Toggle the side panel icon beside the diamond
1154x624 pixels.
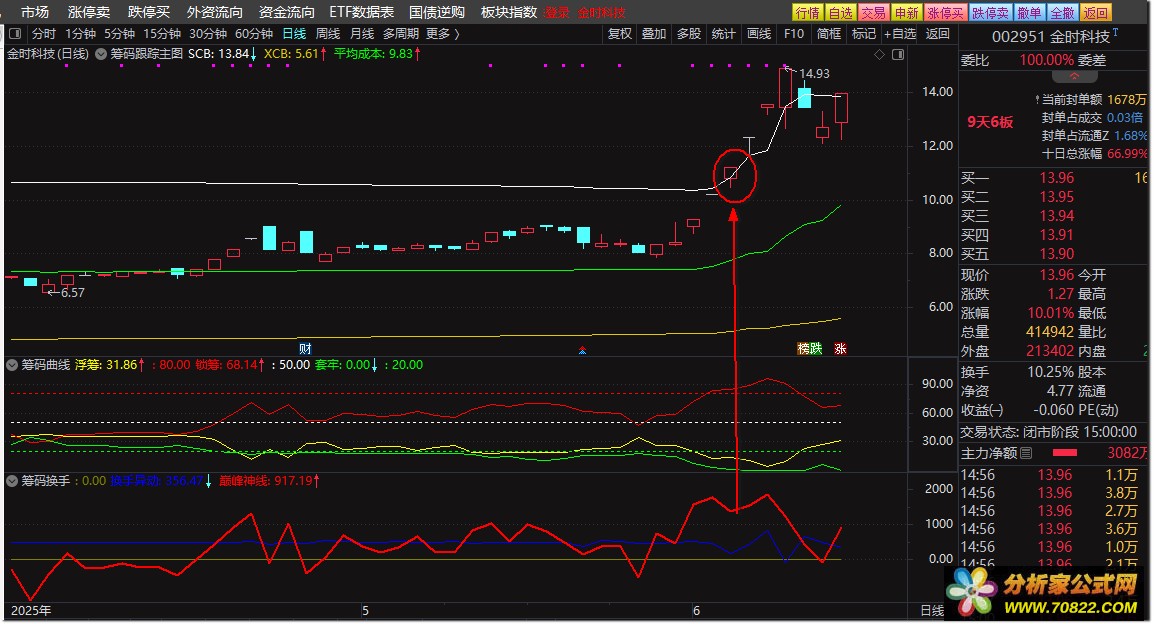[x=898, y=54]
